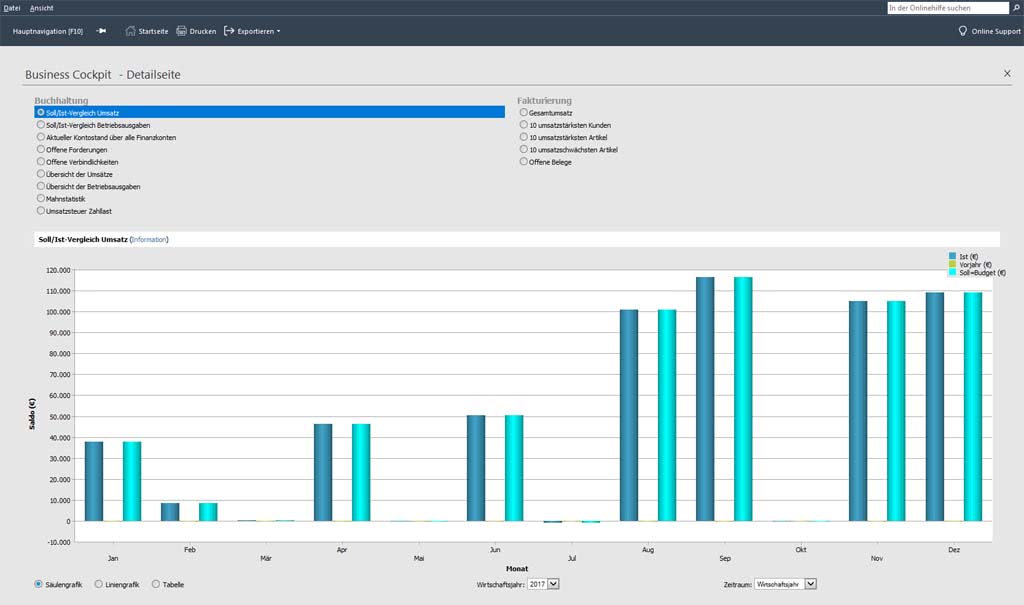Click the online help search field

point(948,8)
